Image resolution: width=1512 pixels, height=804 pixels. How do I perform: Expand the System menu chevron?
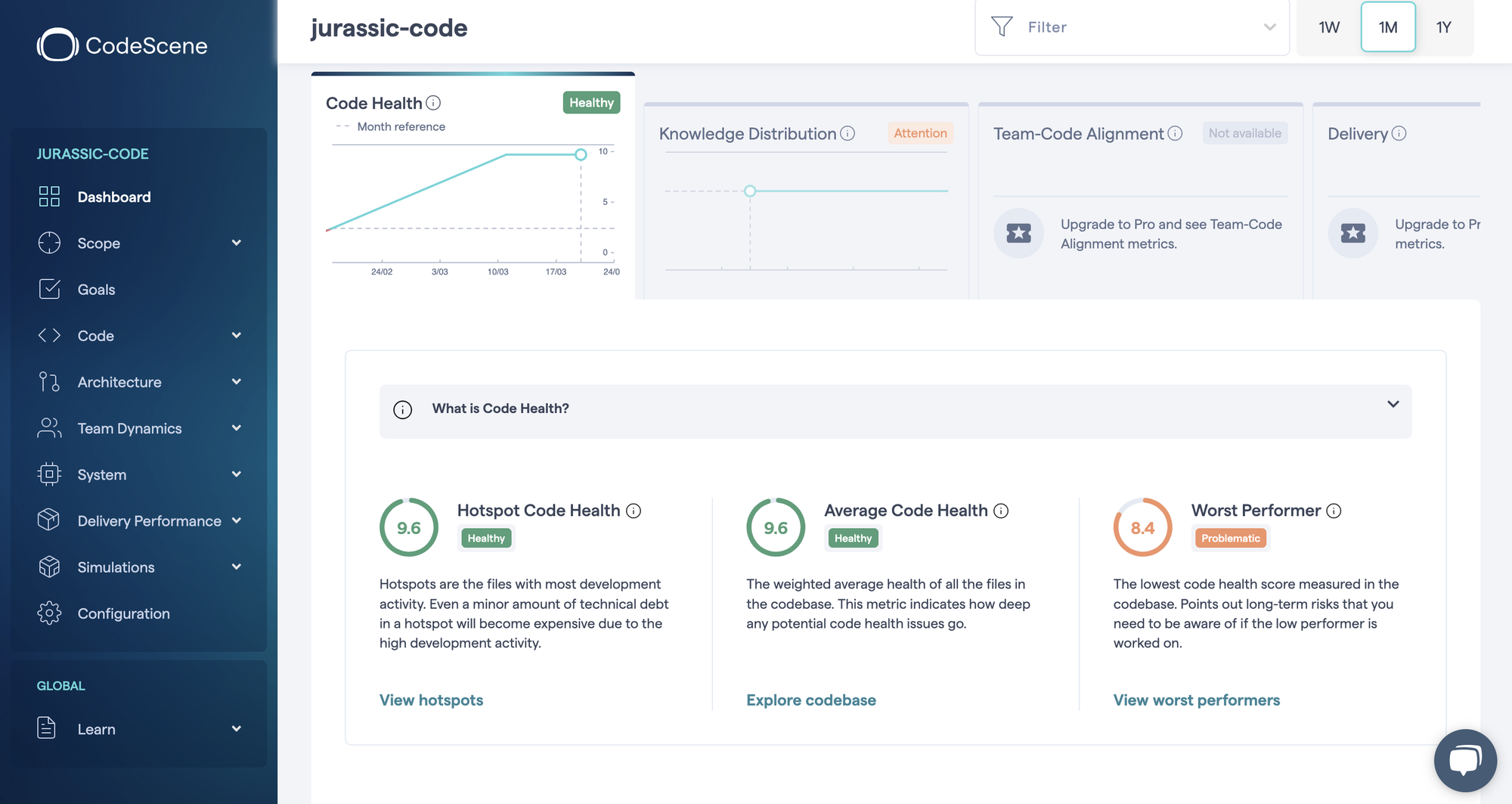[x=237, y=474]
